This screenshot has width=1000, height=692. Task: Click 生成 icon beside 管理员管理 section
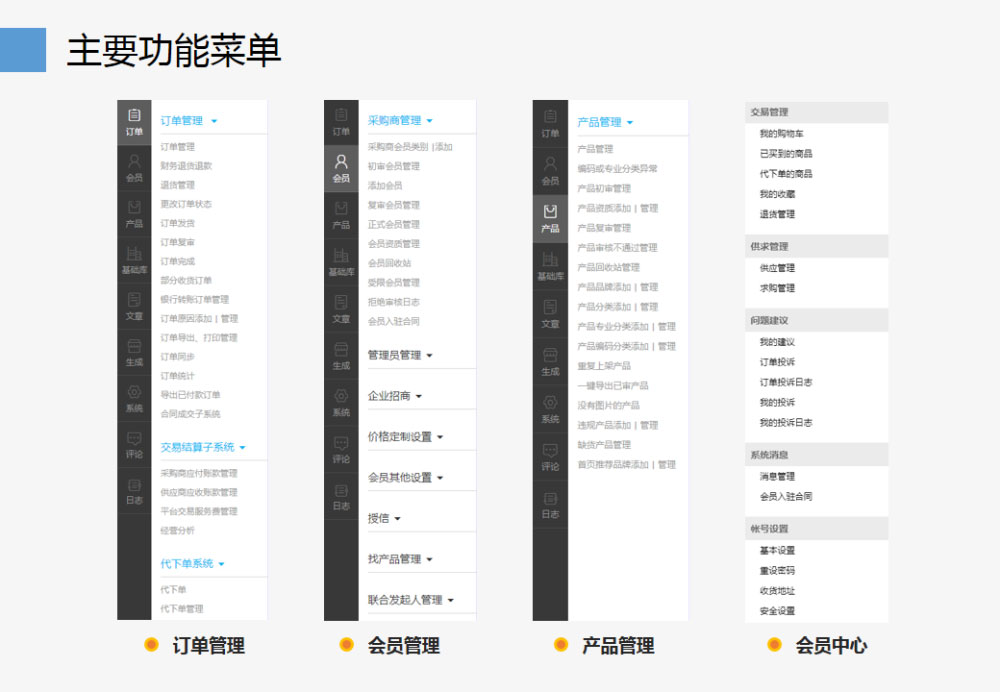pos(341,356)
